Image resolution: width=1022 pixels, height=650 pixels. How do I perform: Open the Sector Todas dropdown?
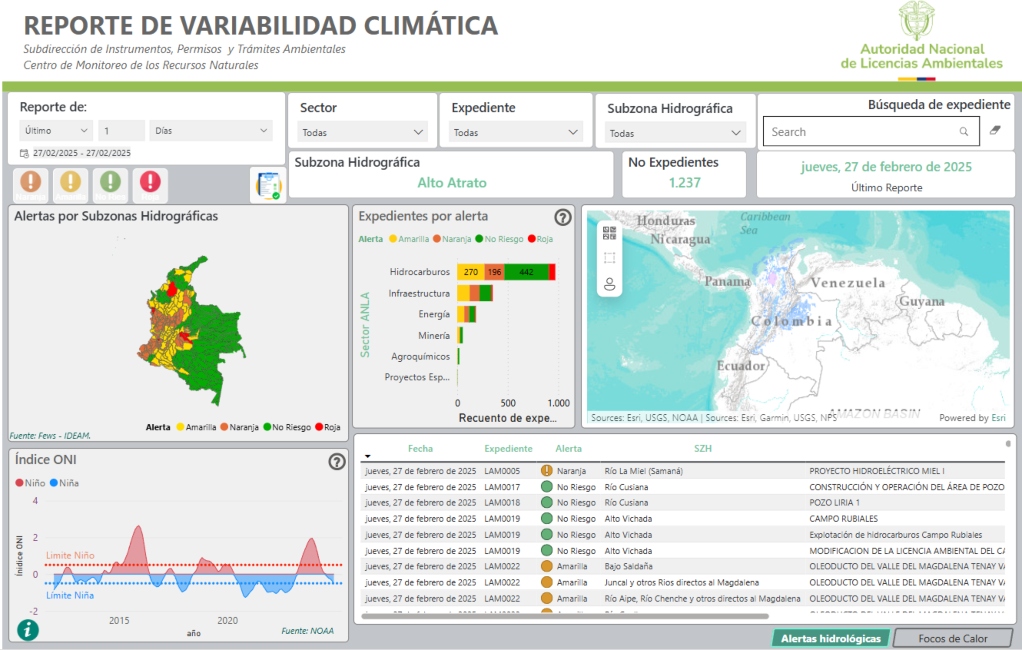(362, 132)
